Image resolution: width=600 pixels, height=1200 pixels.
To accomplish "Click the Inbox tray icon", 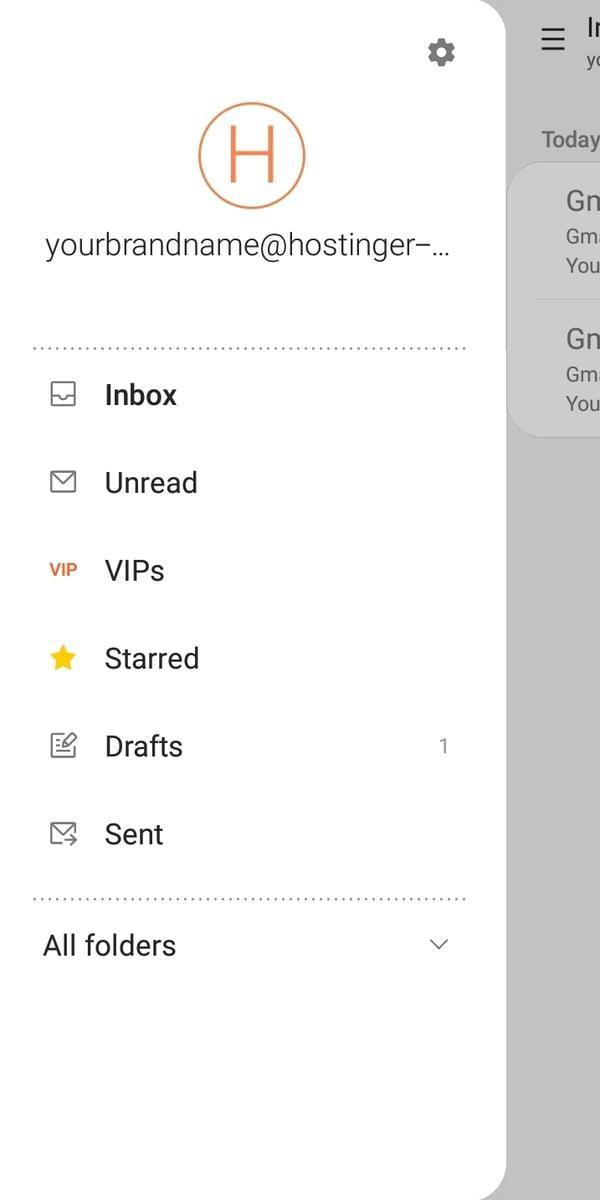I will coord(63,395).
